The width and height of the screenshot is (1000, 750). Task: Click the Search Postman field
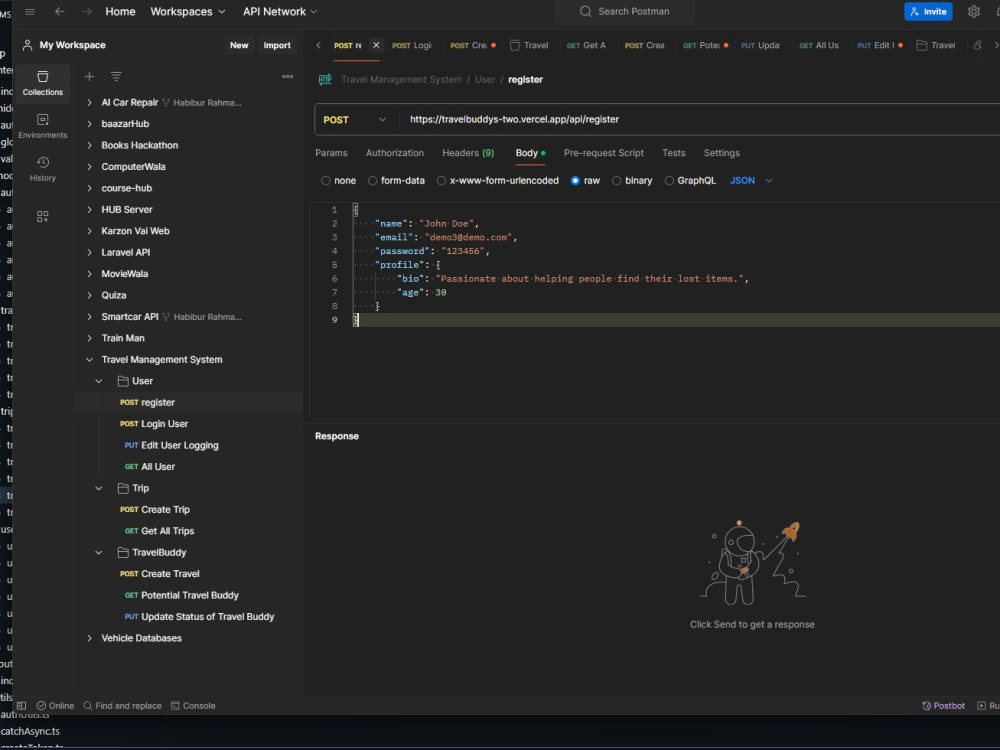click(x=625, y=11)
